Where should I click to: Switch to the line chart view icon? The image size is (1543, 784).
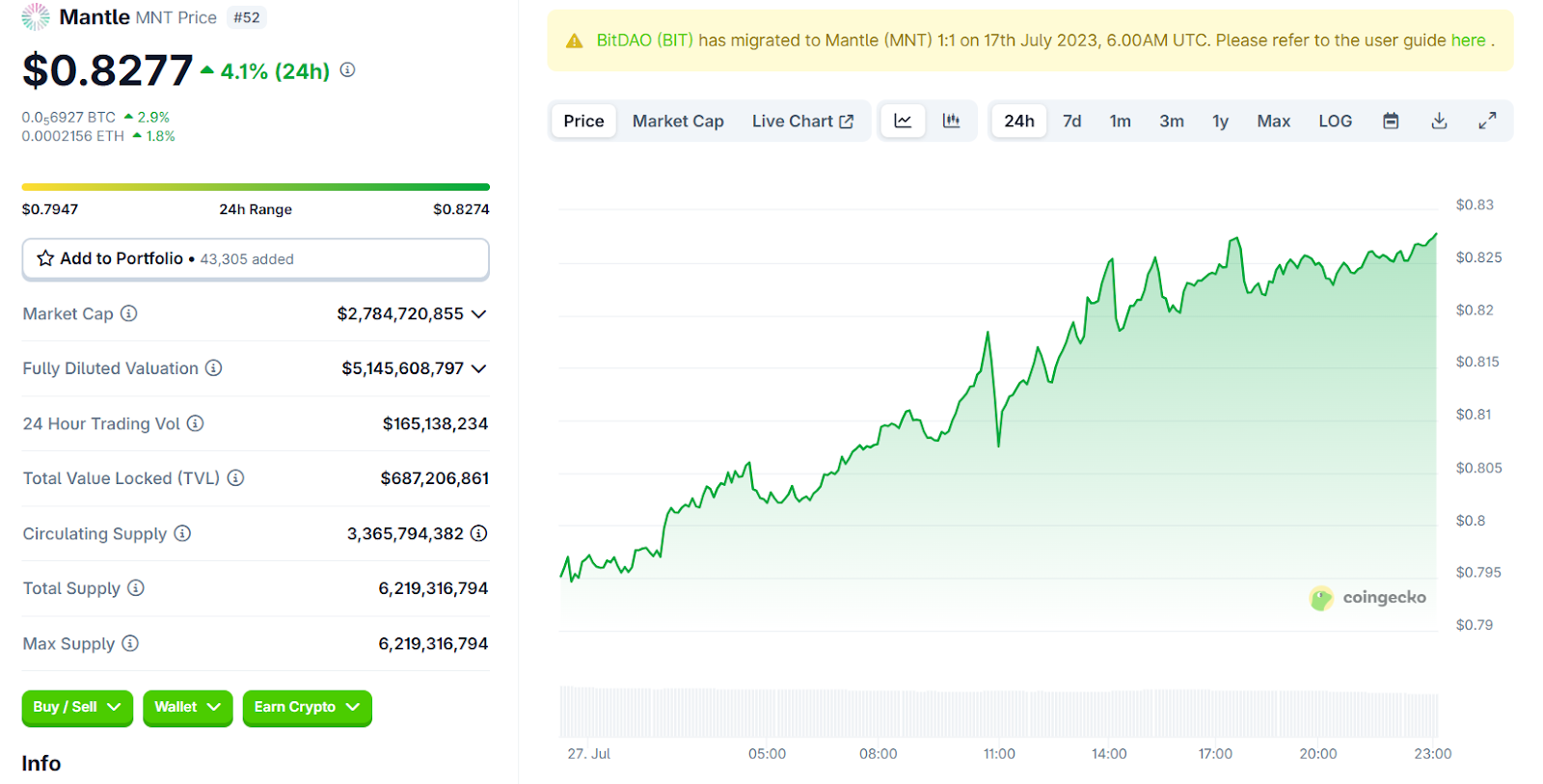click(x=903, y=121)
